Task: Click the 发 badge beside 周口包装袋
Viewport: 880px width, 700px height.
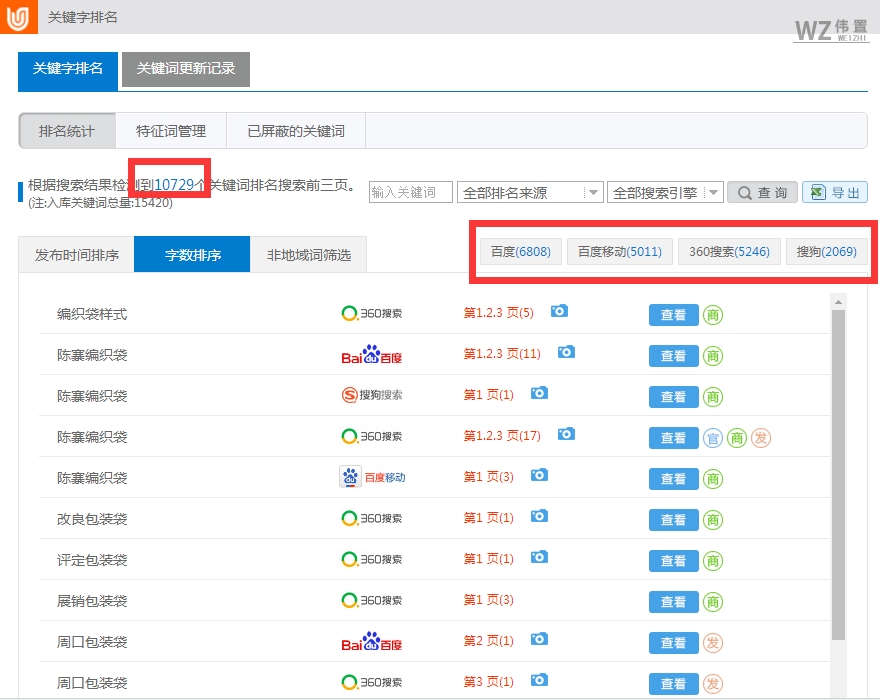Action: tap(711, 642)
